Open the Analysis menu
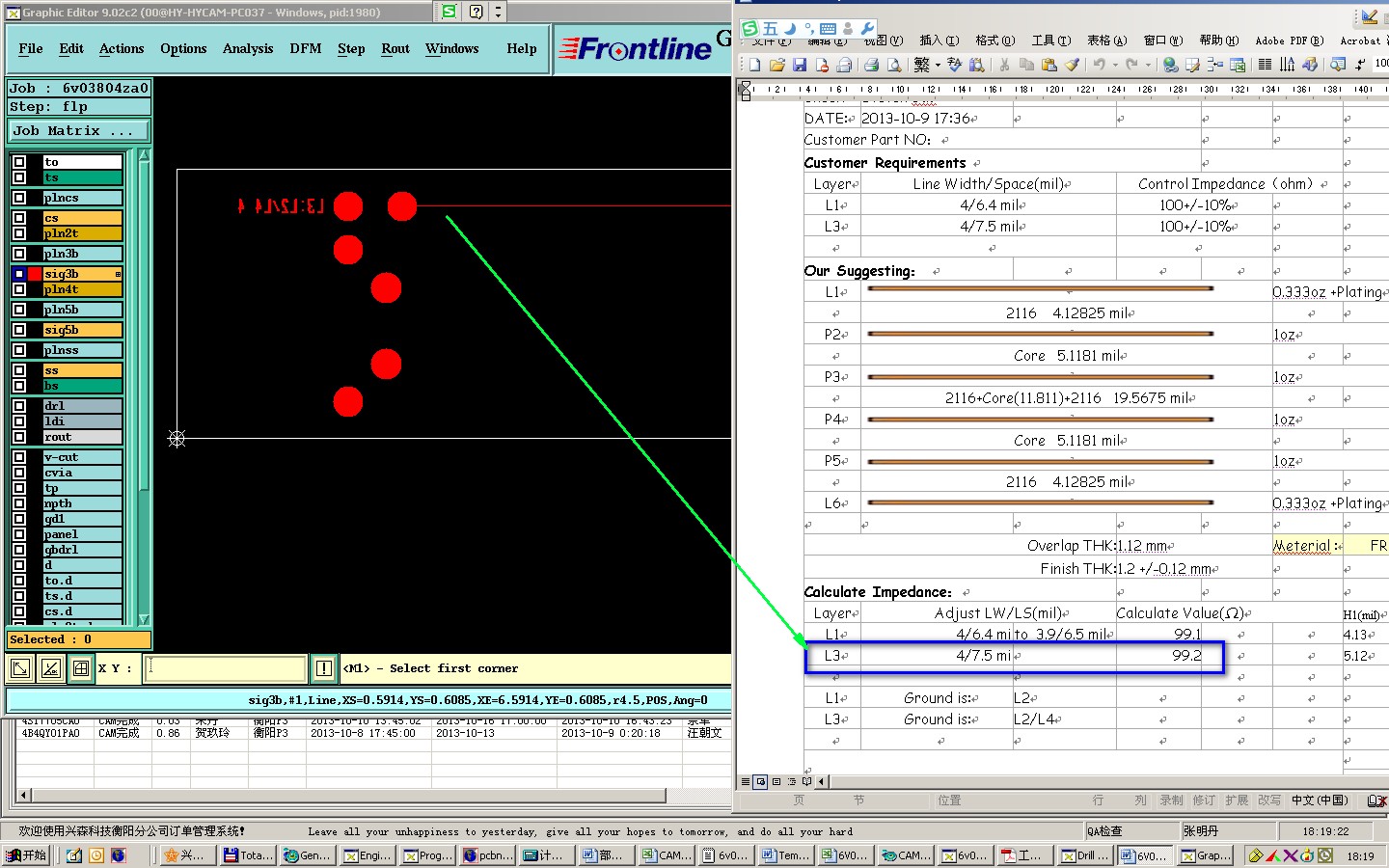 248,48
